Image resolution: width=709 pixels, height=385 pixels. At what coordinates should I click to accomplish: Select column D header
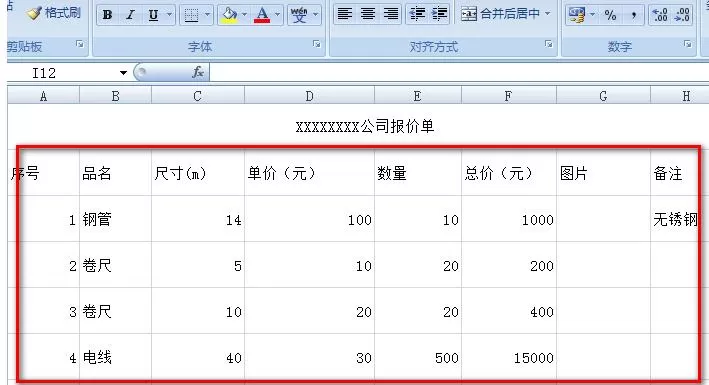click(x=309, y=96)
